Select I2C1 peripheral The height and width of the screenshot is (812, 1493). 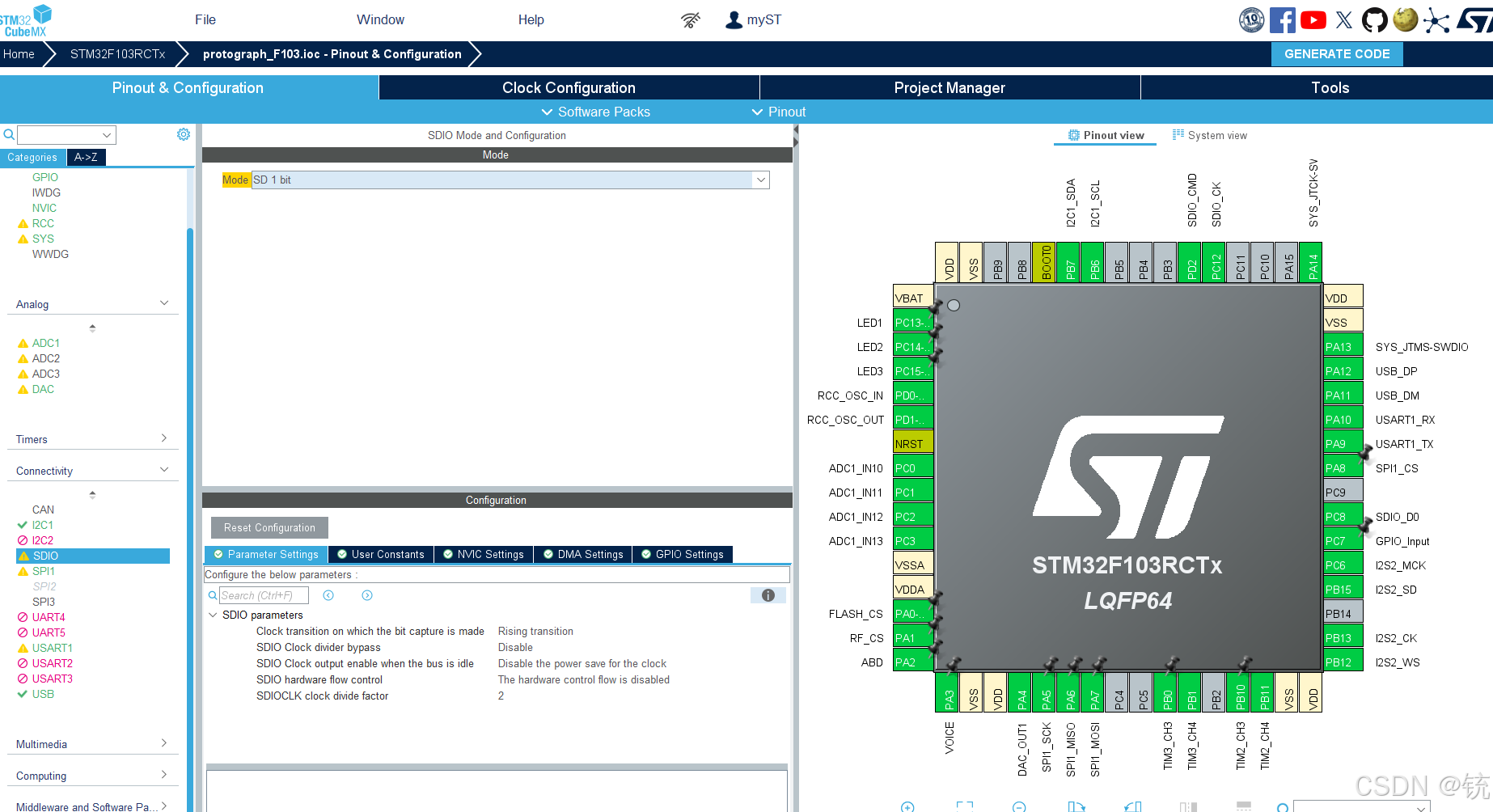click(x=42, y=525)
